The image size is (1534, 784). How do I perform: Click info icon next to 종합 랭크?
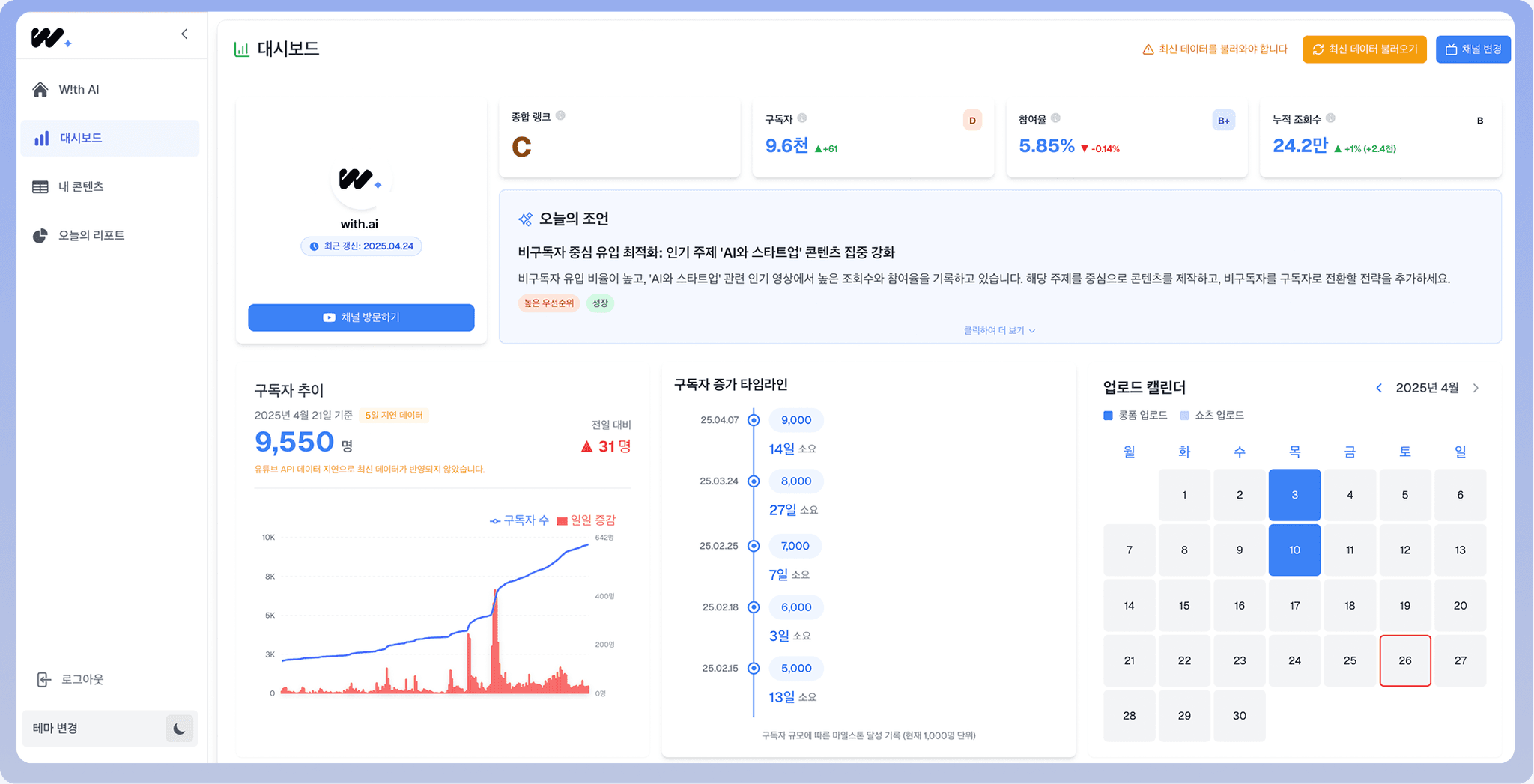pyautogui.click(x=560, y=115)
